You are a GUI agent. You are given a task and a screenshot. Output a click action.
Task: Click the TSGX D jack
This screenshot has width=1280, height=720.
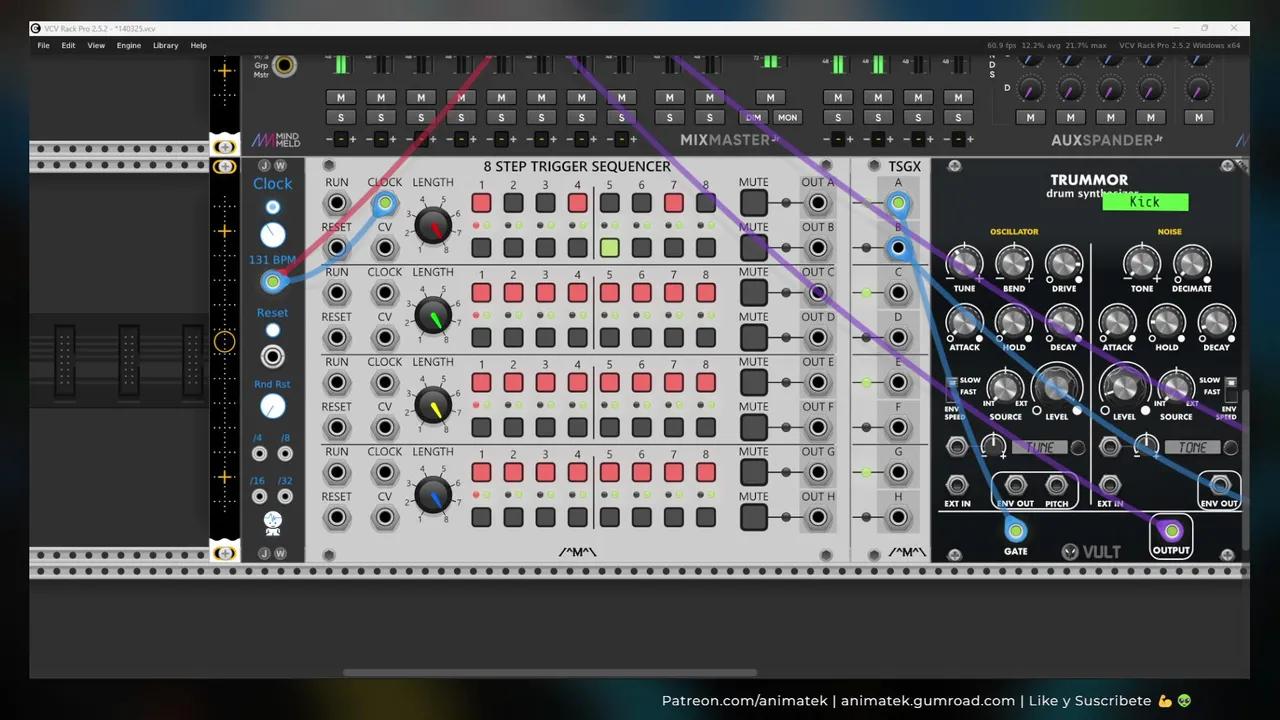click(898, 338)
